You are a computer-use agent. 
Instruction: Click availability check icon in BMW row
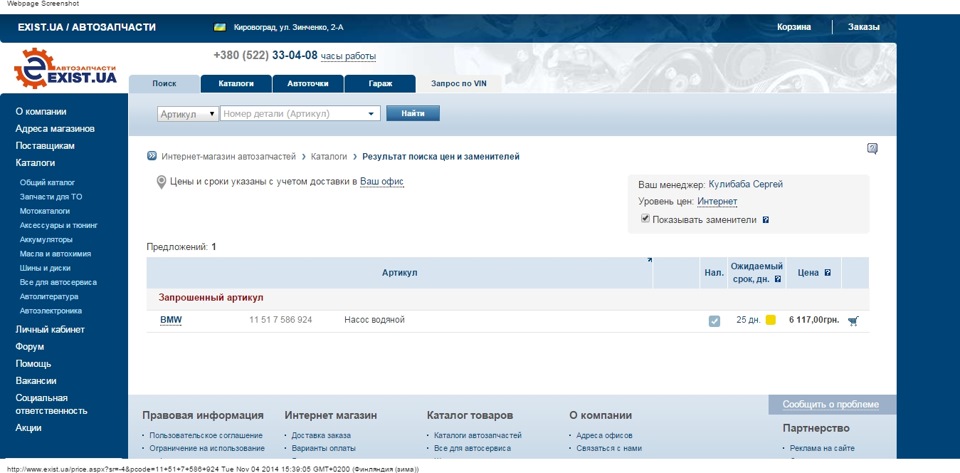coord(714,321)
